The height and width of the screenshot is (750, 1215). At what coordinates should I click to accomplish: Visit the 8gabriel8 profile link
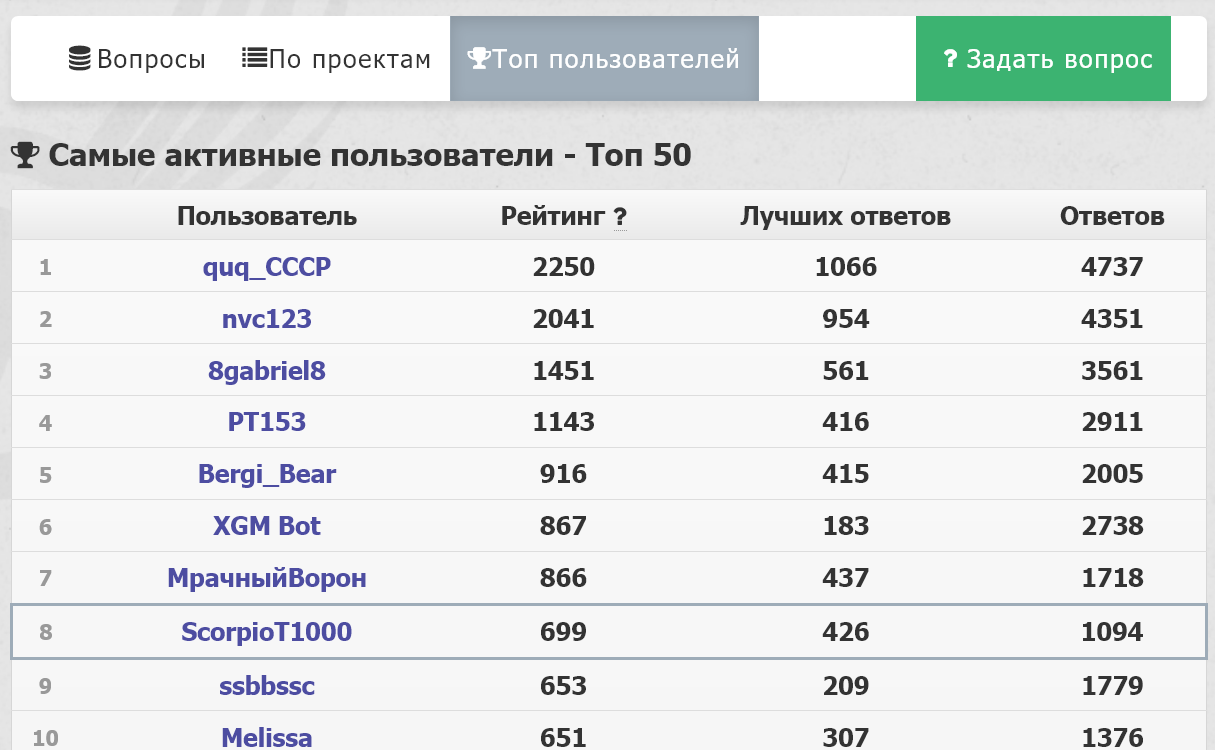click(267, 371)
